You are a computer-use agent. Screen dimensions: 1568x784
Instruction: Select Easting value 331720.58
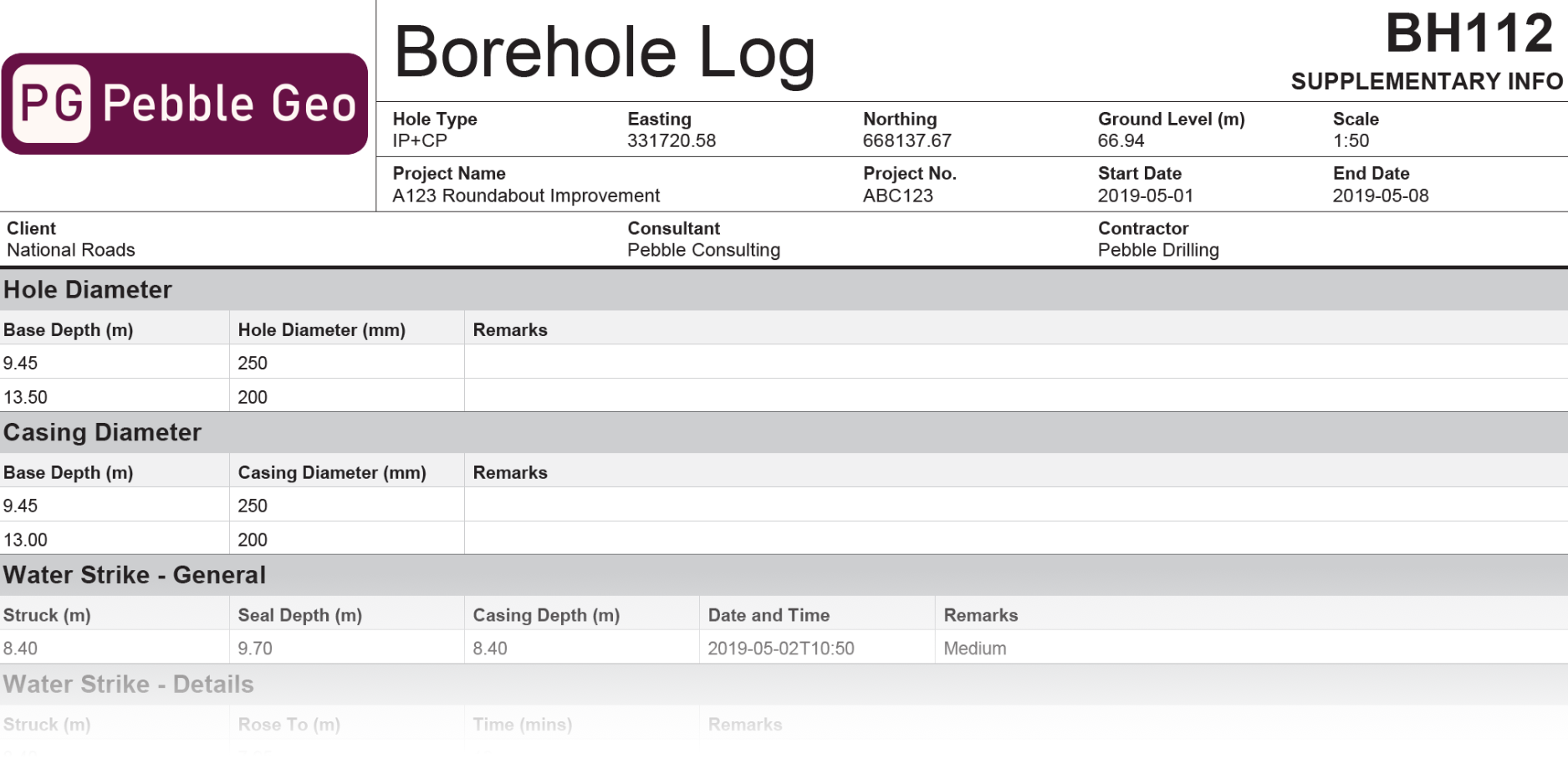point(672,141)
